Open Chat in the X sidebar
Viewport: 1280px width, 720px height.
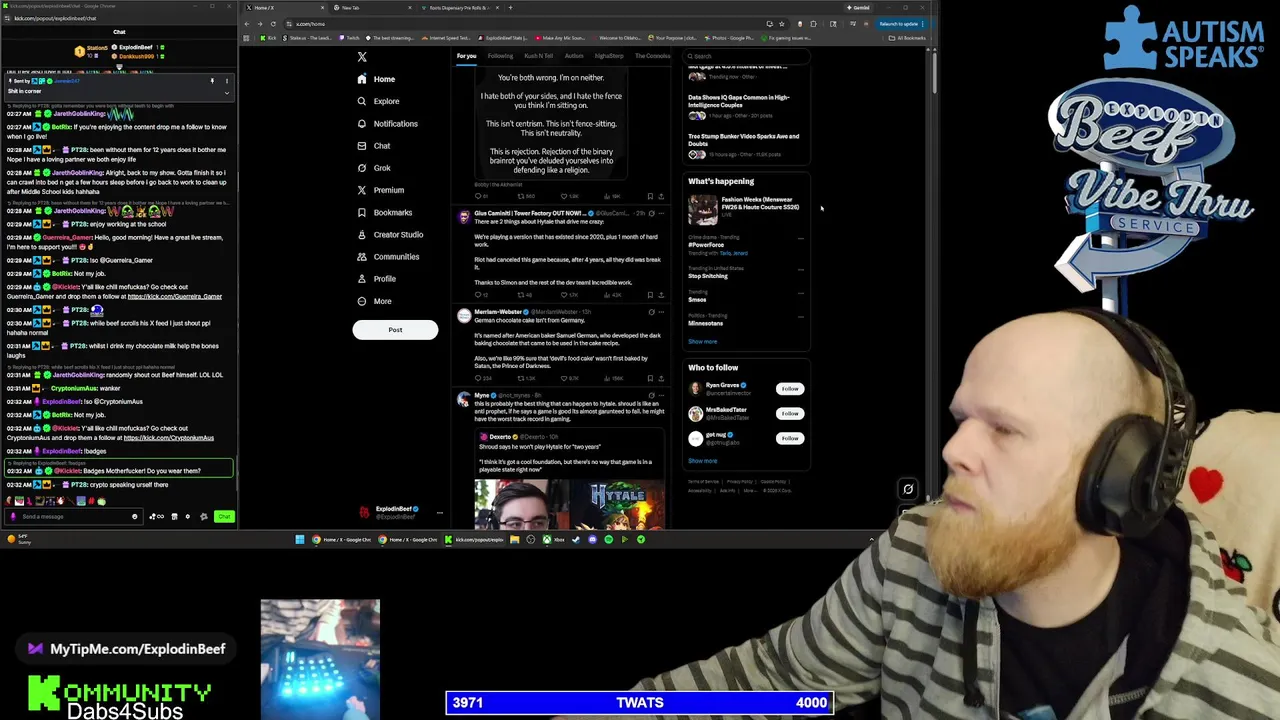click(373, 146)
